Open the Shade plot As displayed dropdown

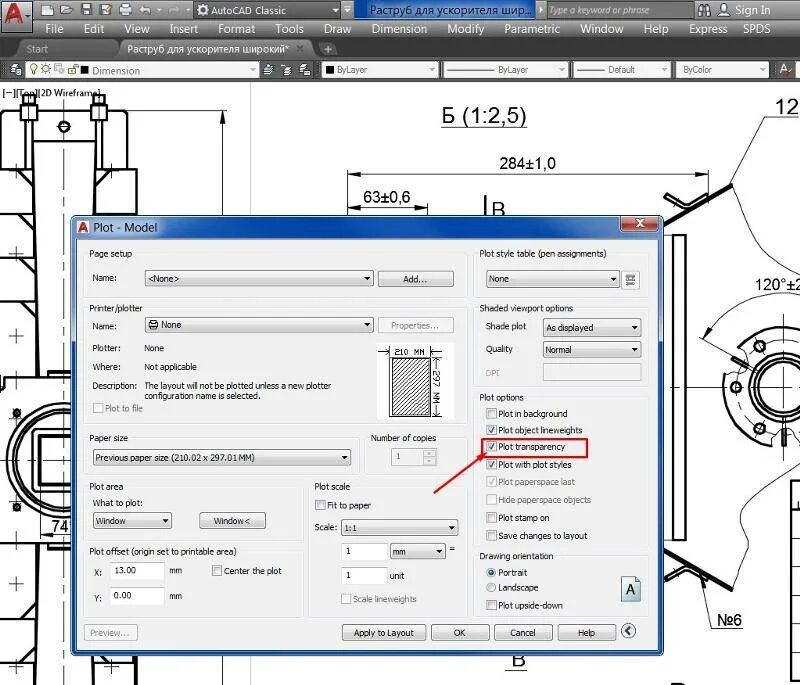[x=592, y=327]
